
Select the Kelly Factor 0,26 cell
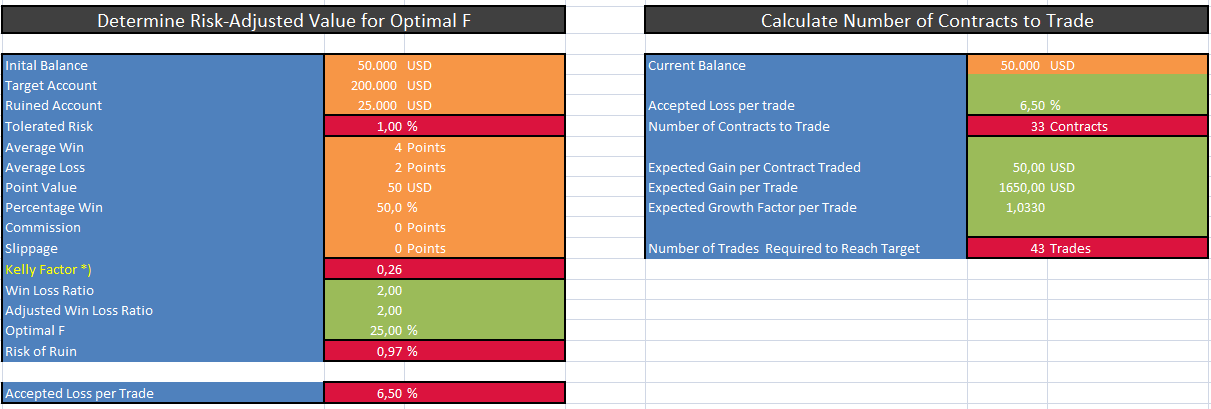click(444, 269)
